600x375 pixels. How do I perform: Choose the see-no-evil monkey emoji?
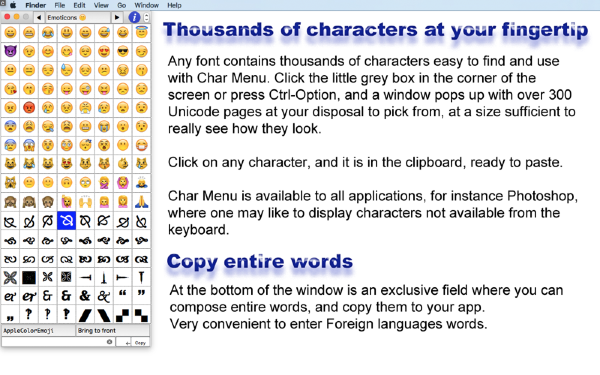click(x=10, y=201)
